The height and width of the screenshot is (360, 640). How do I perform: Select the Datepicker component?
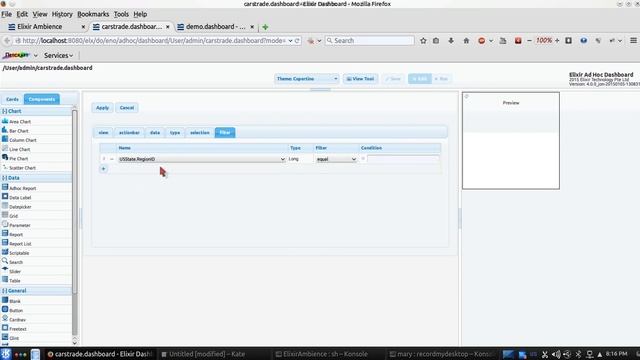(x=17, y=207)
